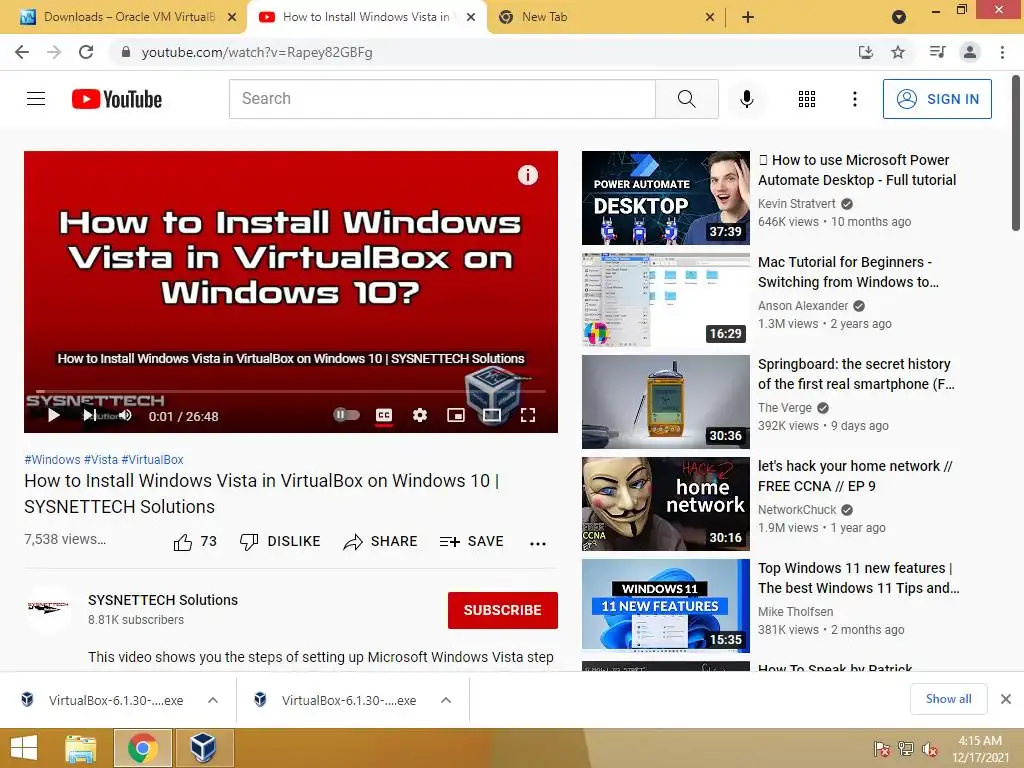Select the How to Install Windows Vista tab
Screen dimensions: 1024x768
click(366, 17)
